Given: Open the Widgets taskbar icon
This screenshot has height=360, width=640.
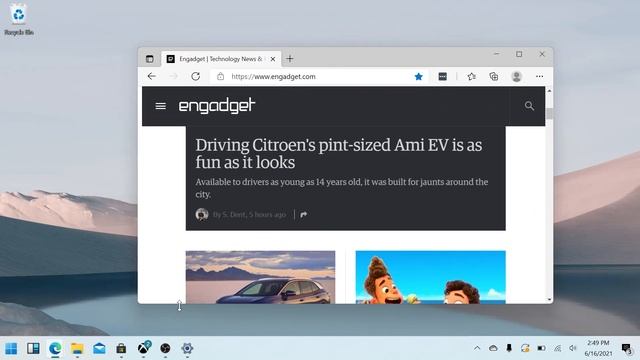Looking at the screenshot, I should click(33, 349).
